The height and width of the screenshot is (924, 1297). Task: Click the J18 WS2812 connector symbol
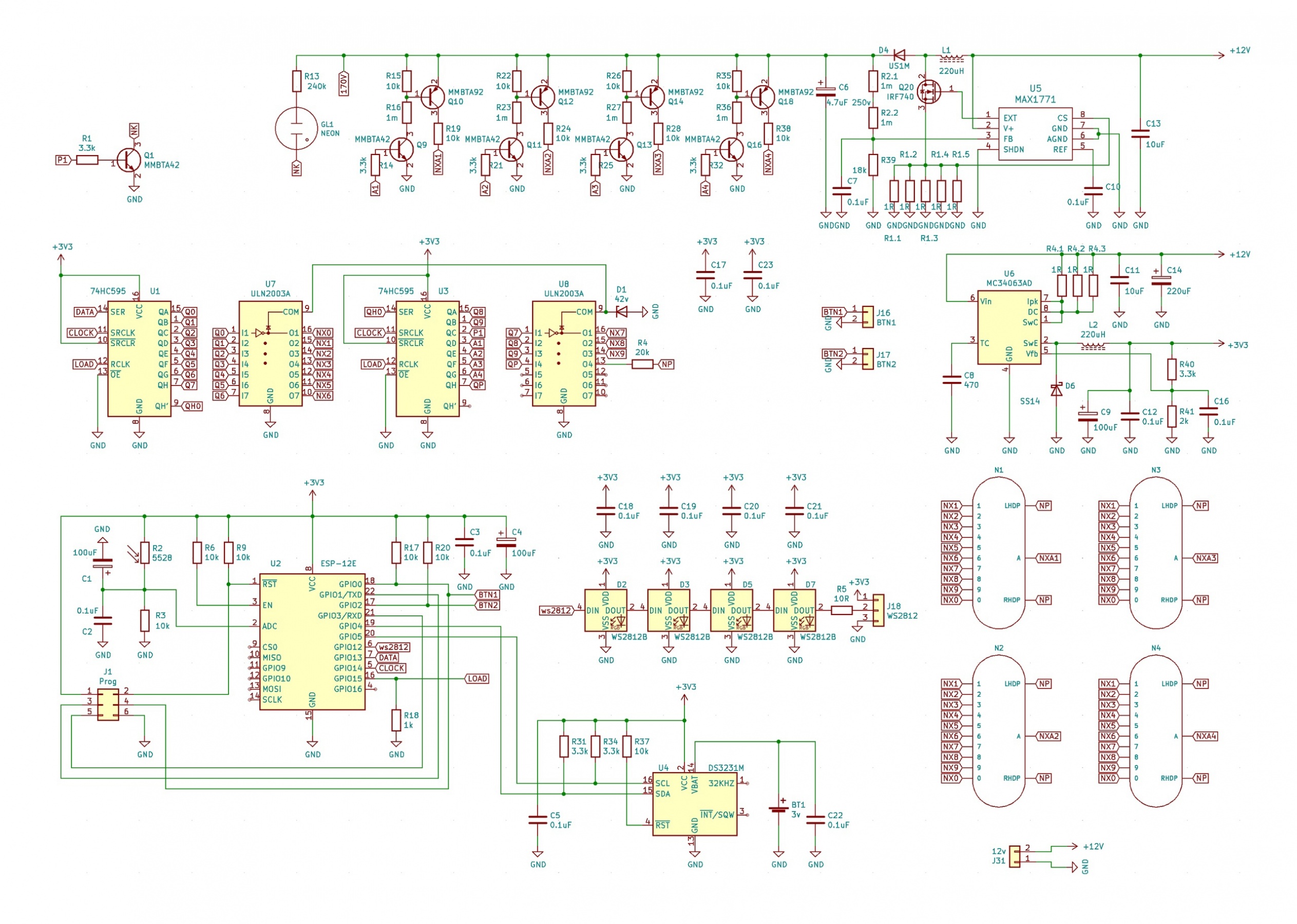(878, 610)
